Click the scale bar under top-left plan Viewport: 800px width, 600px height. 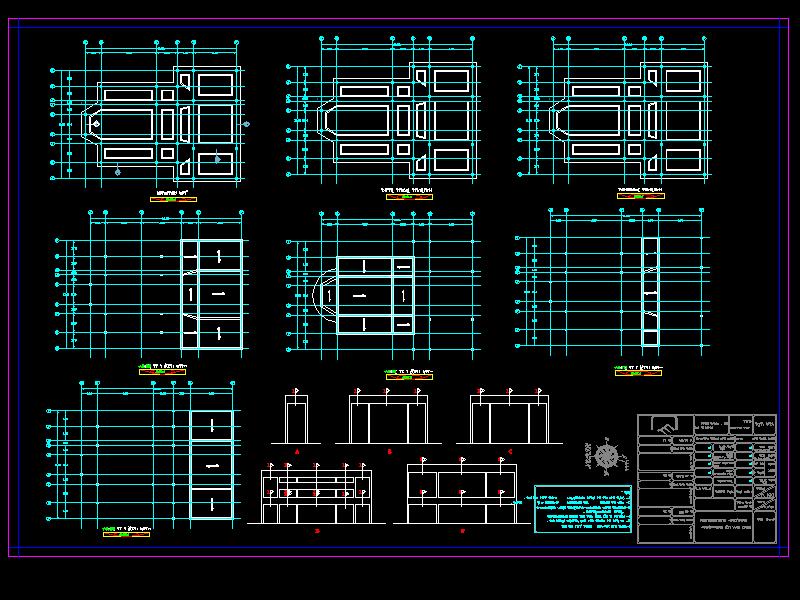[172, 200]
